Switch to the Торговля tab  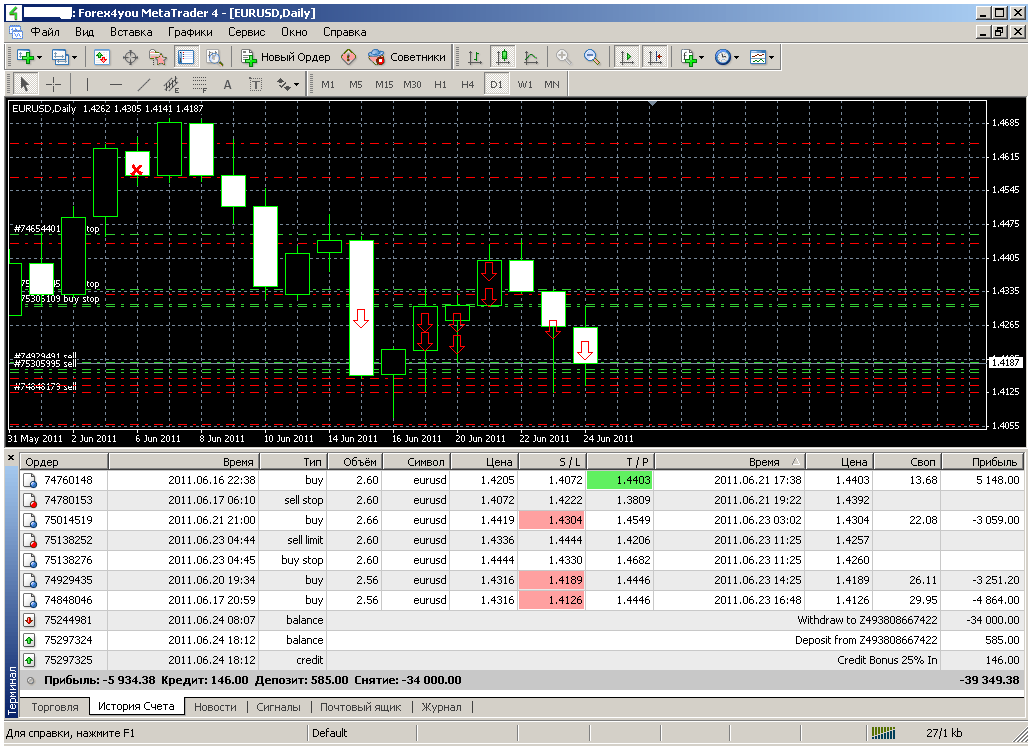click(54, 707)
